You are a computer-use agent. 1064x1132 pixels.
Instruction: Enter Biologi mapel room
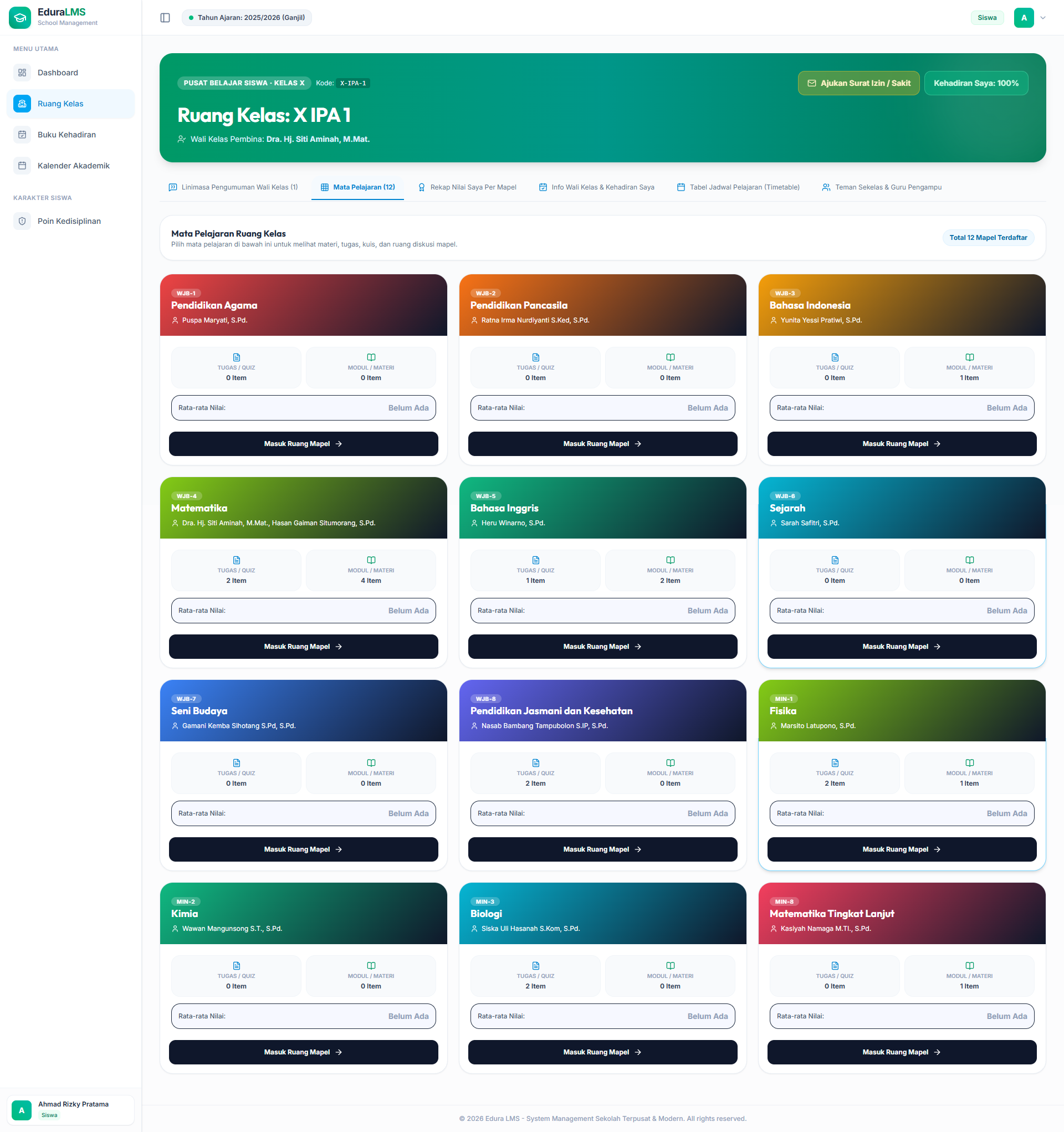point(602,1052)
